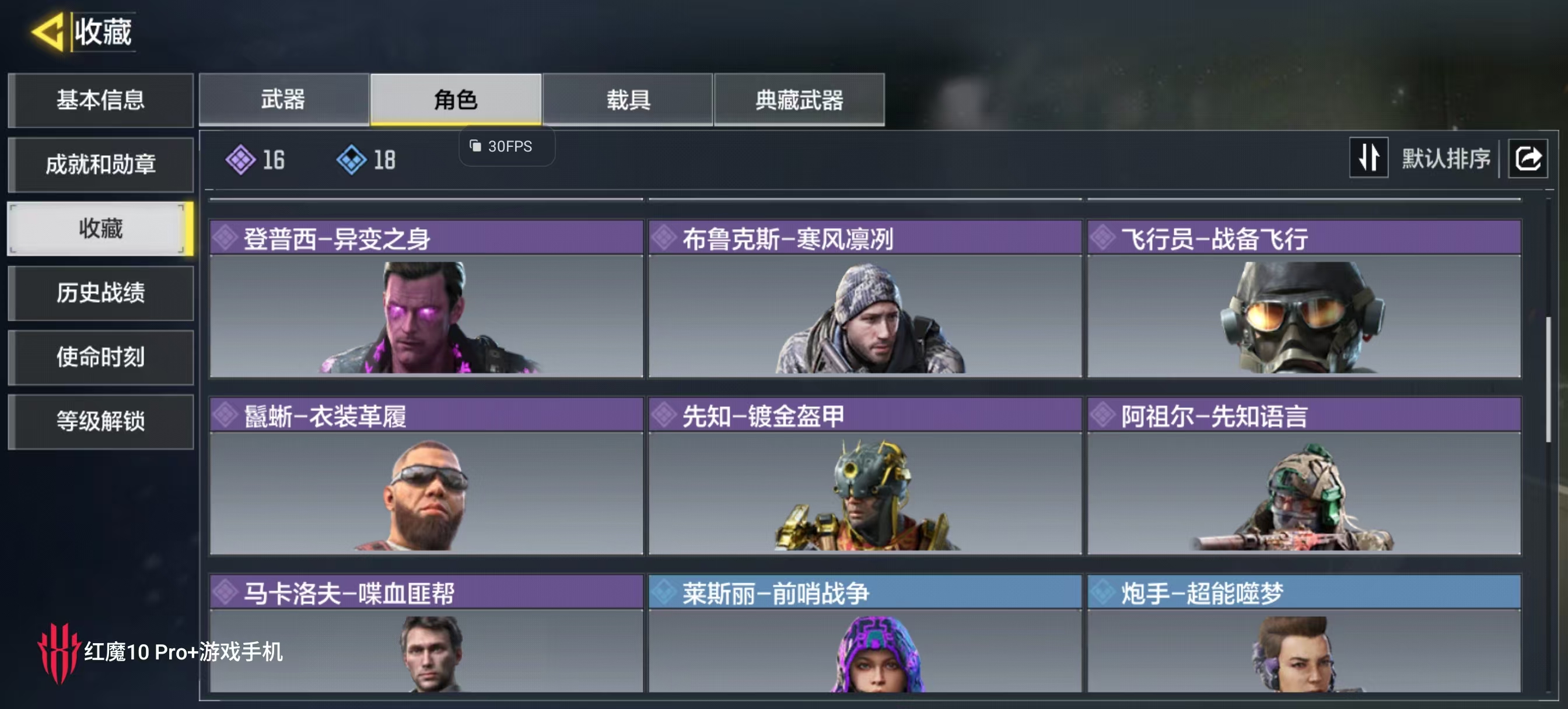Open the 典藏武器 tab
This screenshot has height=709, width=1568.
tap(799, 100)
